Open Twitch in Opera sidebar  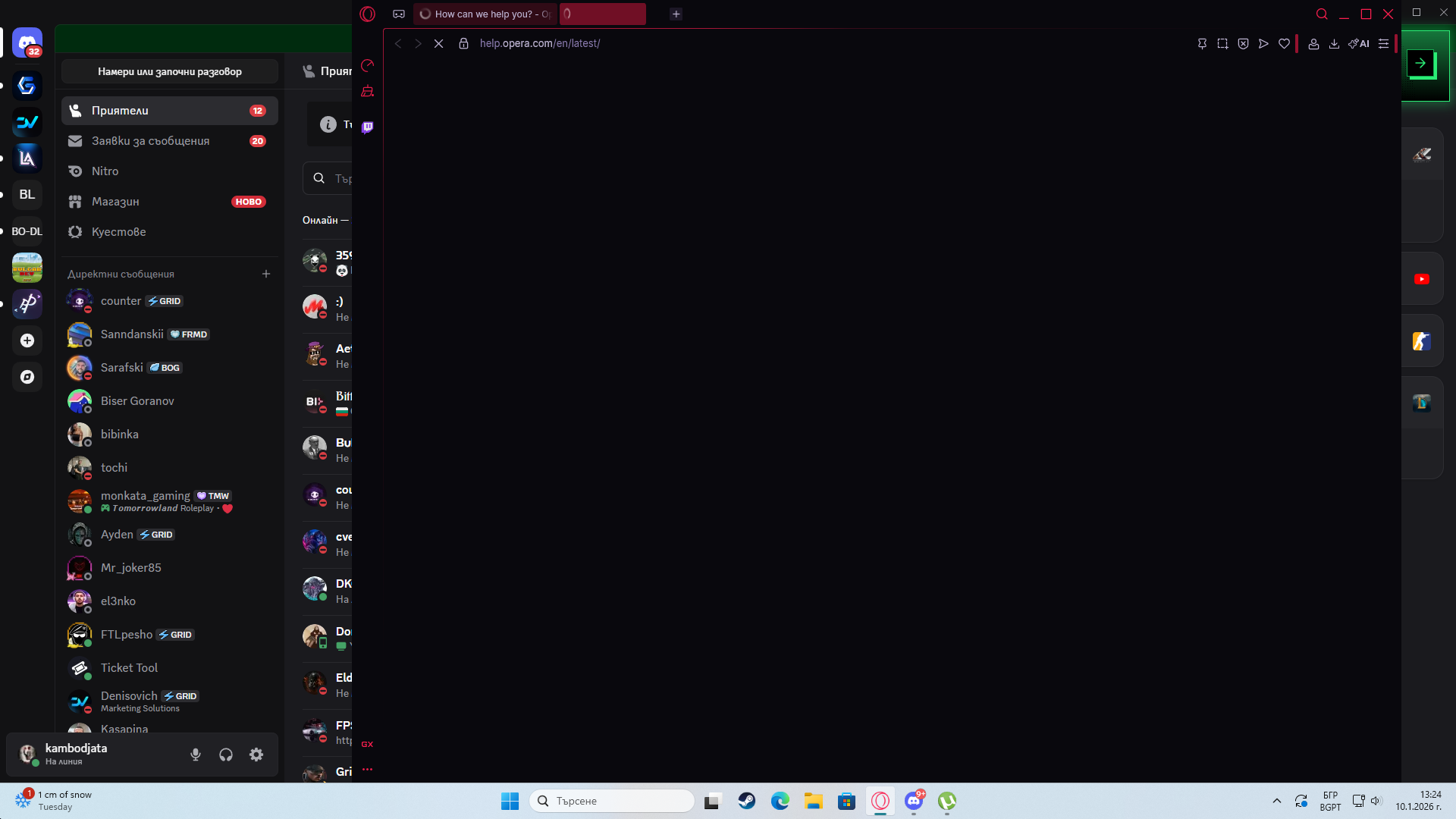click(x=368, y=127)
